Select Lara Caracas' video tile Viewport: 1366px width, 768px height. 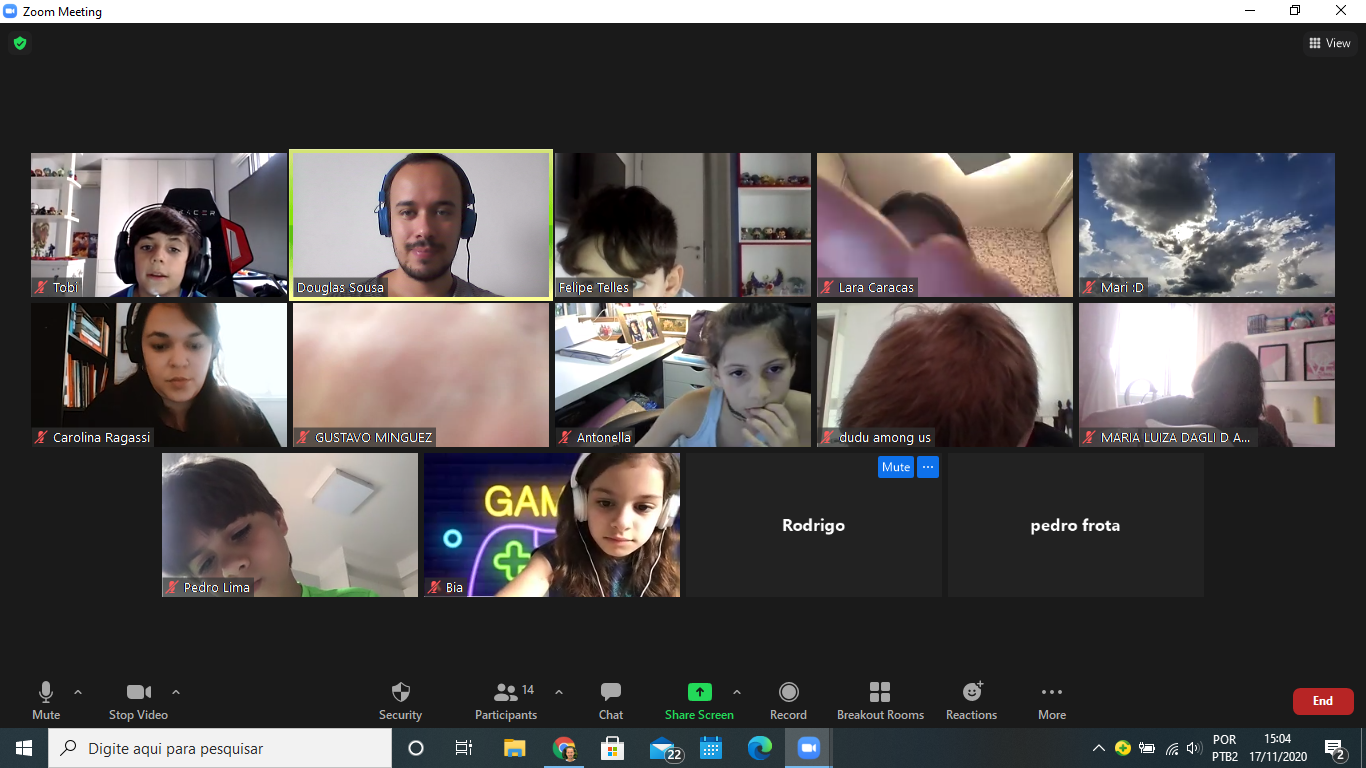tap(945, 225)
